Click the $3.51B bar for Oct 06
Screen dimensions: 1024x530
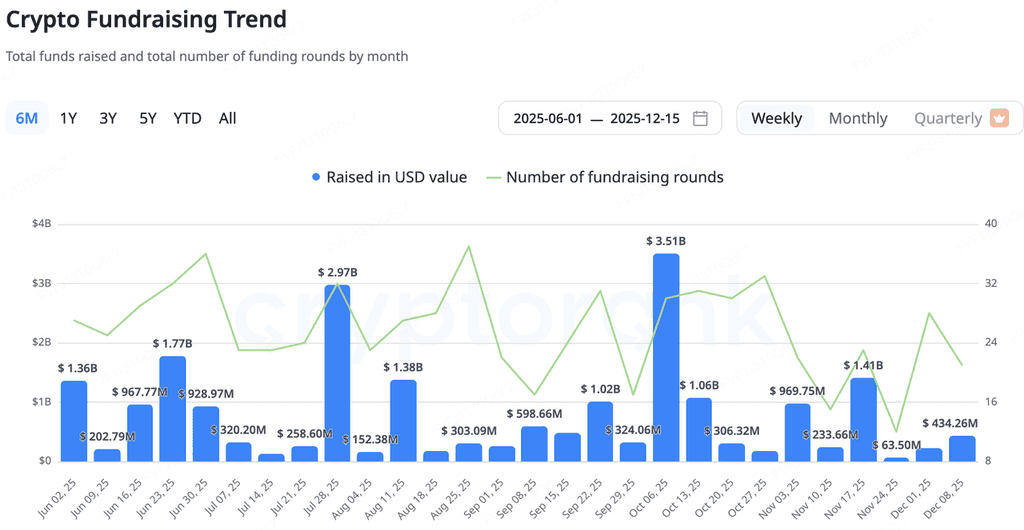666,358
